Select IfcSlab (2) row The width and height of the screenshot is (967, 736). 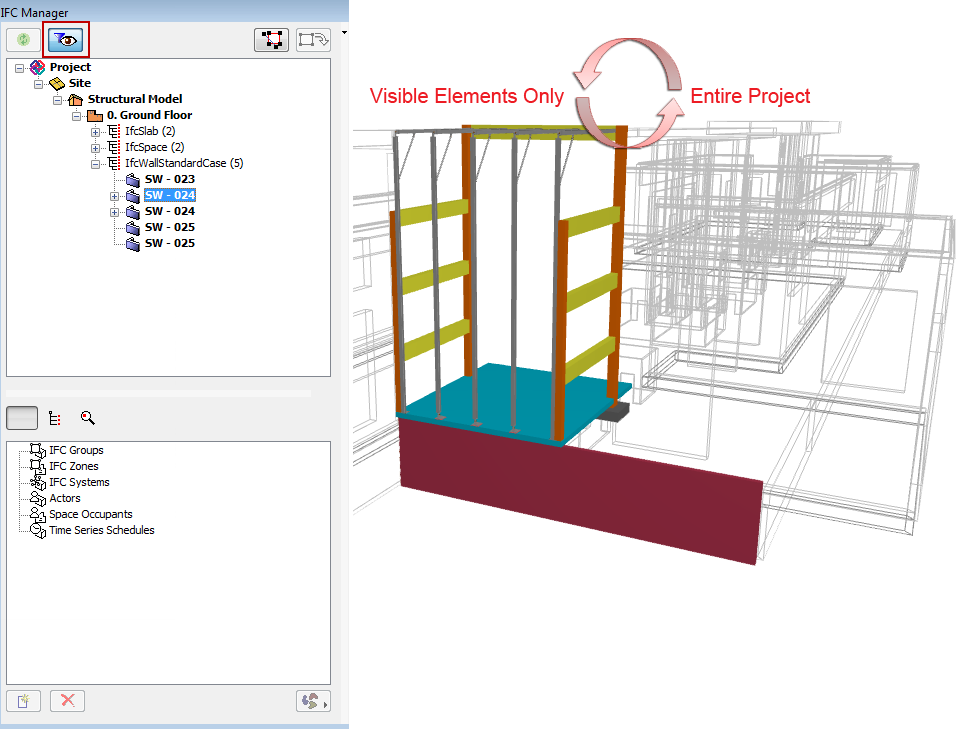click(150, 131)
